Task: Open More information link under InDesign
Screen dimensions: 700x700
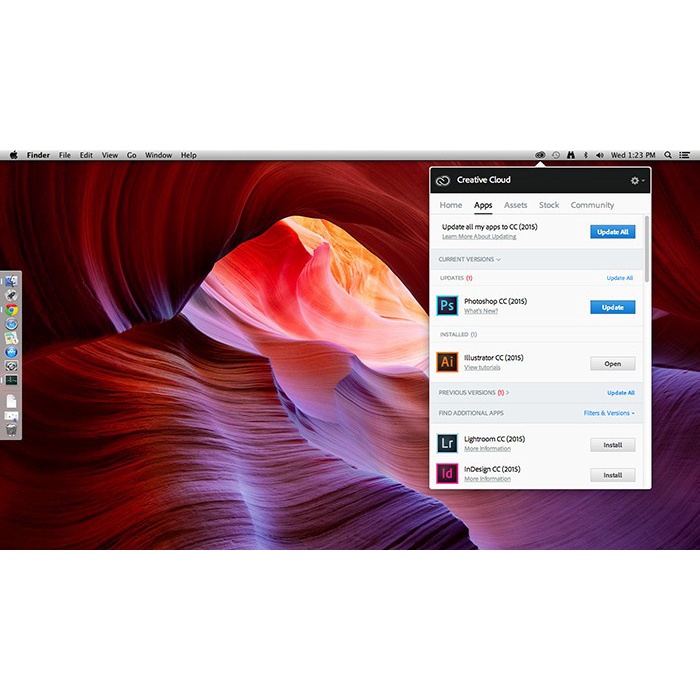Action: tap(487, 479)
